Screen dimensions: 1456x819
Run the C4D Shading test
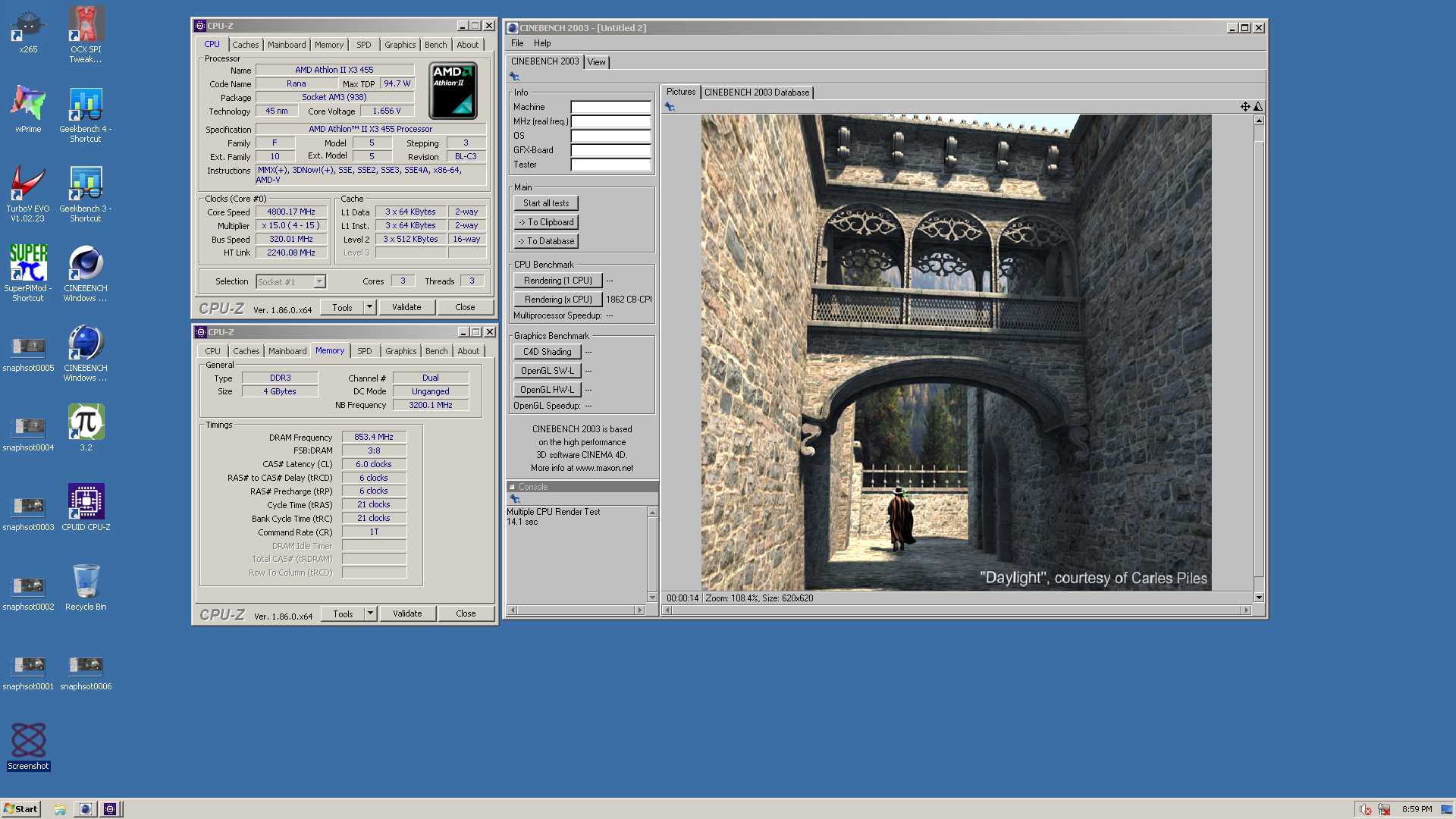[548, 352]
